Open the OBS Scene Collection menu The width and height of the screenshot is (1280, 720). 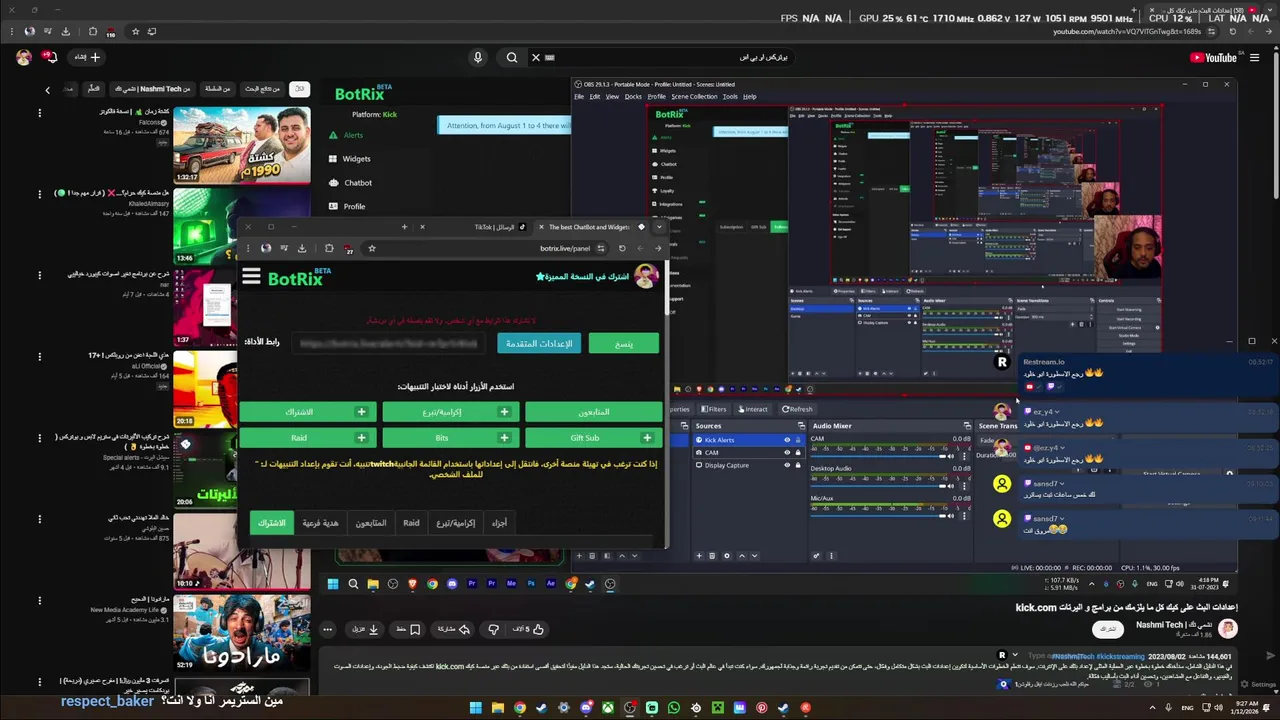(694, 96)
